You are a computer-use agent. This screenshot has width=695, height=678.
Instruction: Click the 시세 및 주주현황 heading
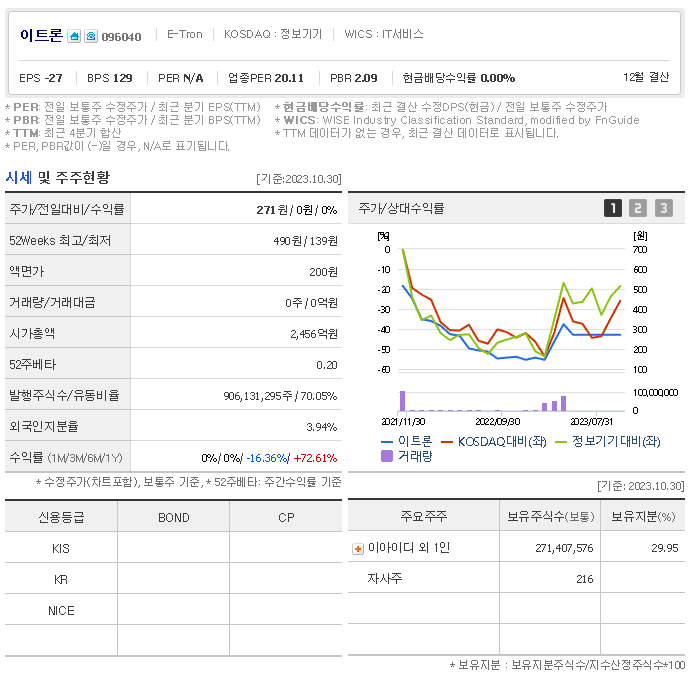(58, 178)
